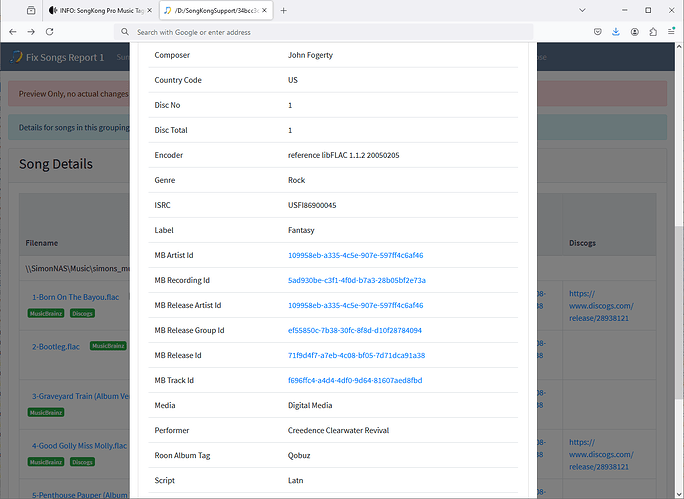
Task: Click the scrollbar up arrow
Action: click(x=679, y=46)
